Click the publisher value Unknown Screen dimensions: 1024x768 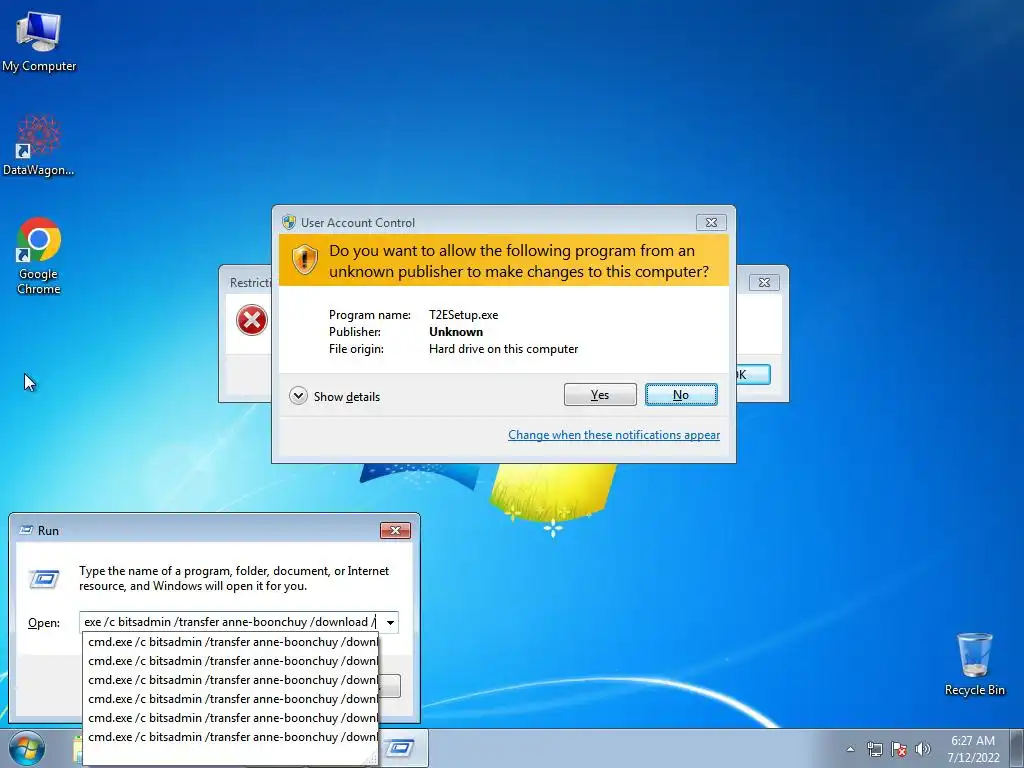pos(456,332)
